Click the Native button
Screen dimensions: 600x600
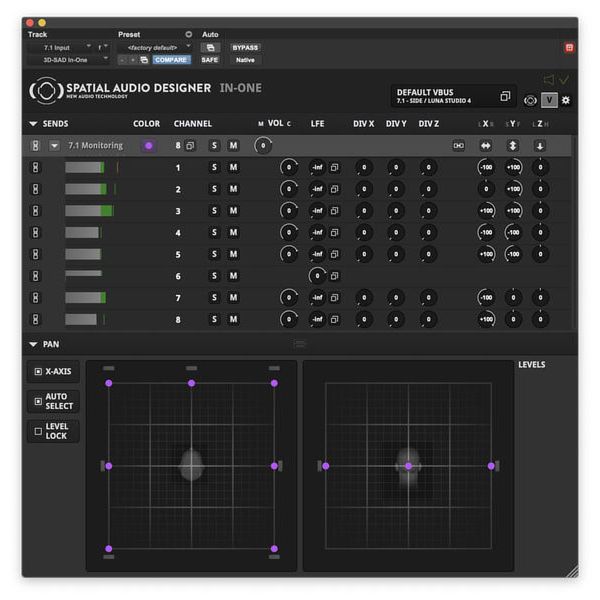[245, 60]
